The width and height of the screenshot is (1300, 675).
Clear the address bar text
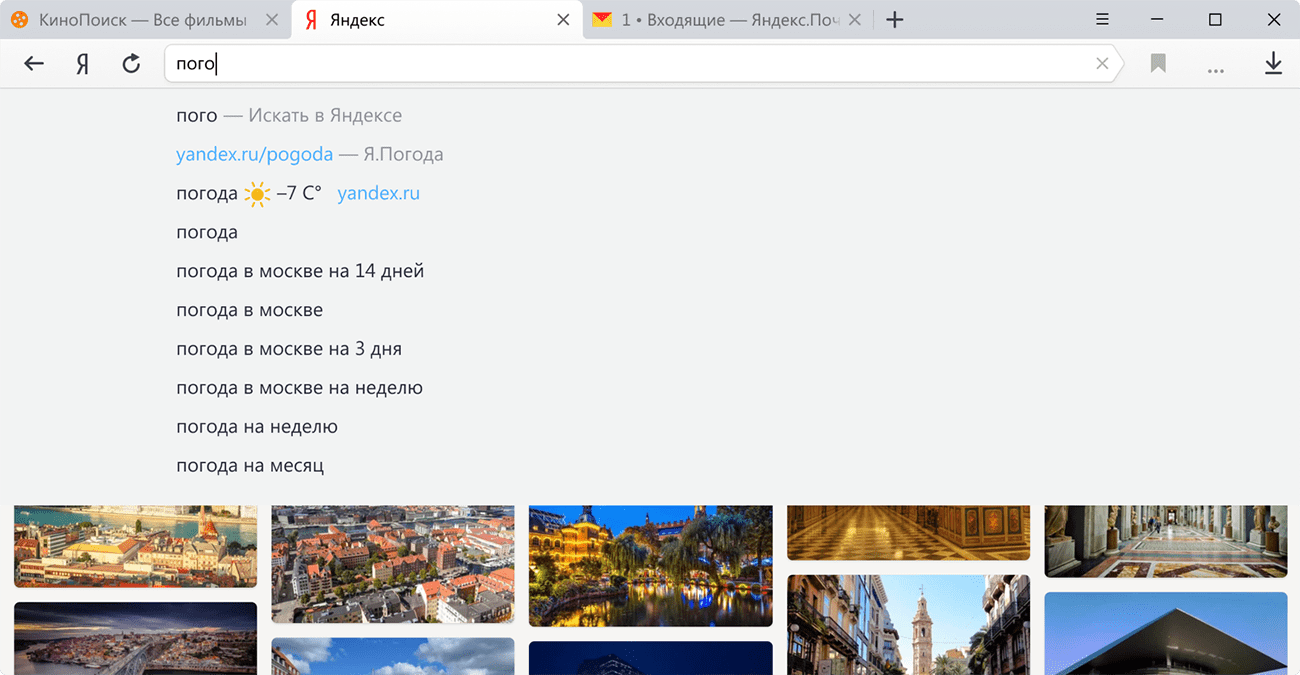point(1102,64)
